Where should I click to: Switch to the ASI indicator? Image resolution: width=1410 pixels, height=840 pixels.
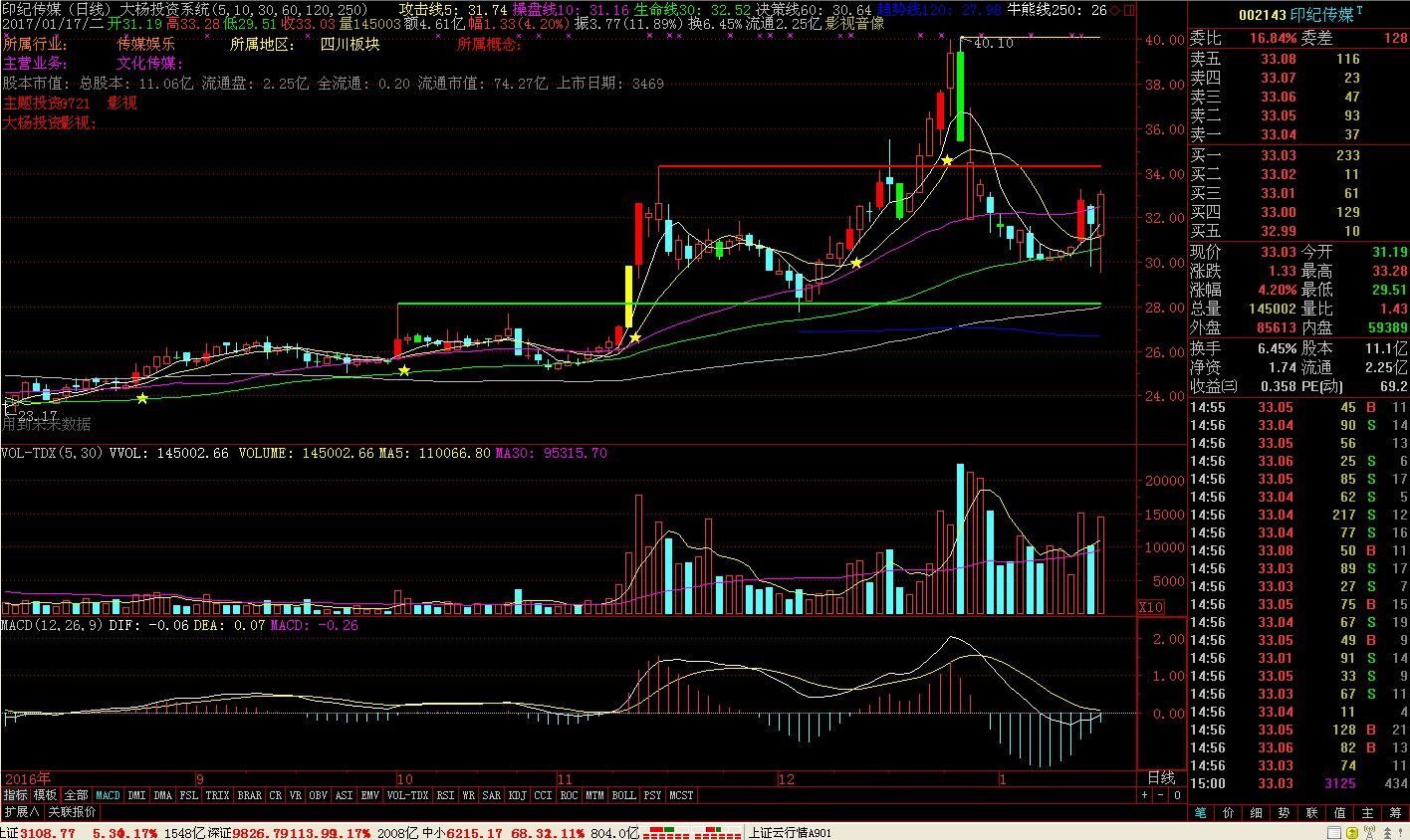344,795
